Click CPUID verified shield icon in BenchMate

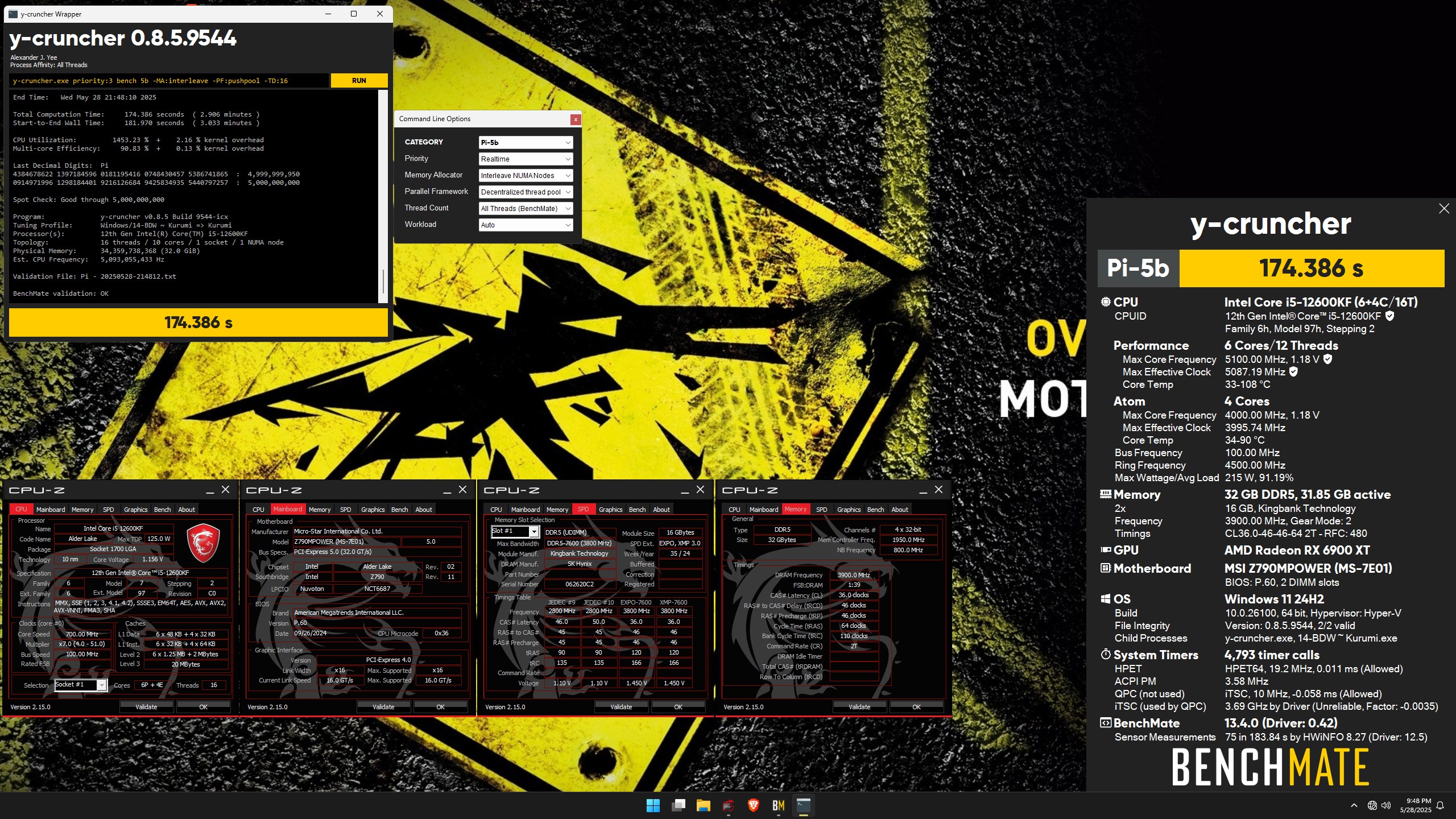coord(1389,316)
